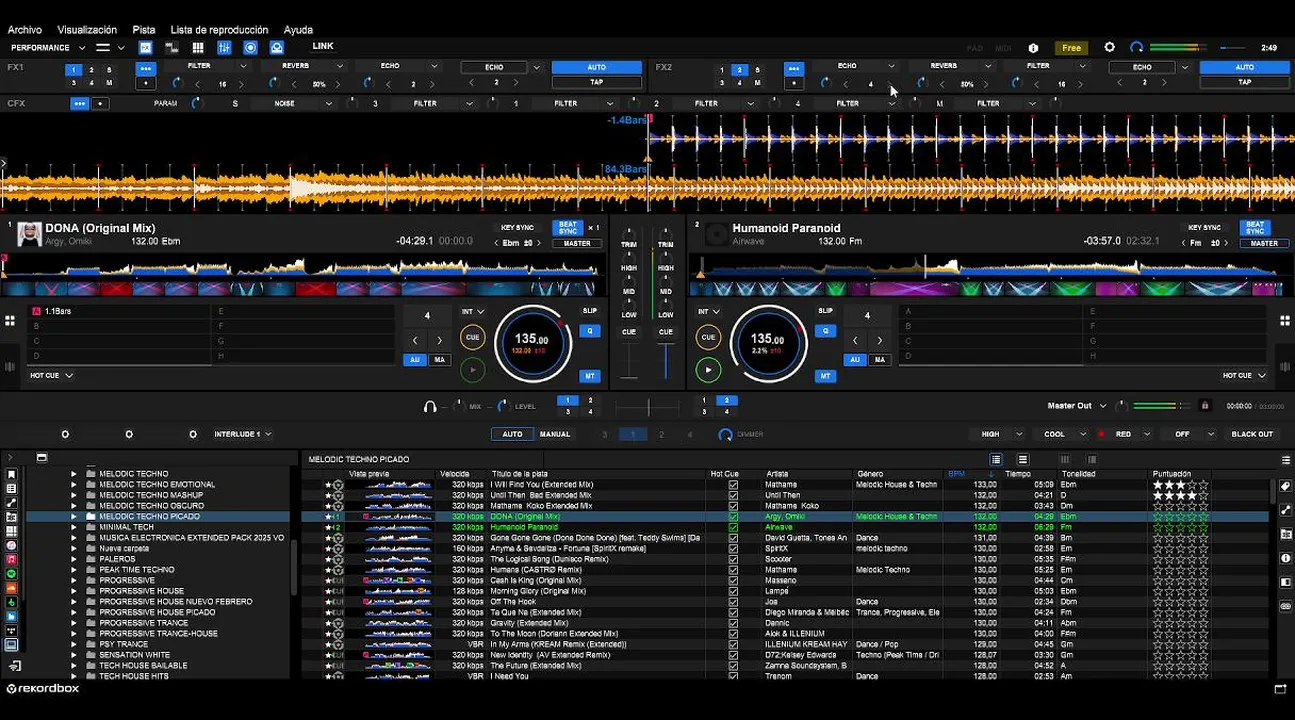Image resolution: width=1295 pixels, height=720 pixels.
Task: Toggle deck 1 SLIP mode
Action: click(x=590, y=311)
